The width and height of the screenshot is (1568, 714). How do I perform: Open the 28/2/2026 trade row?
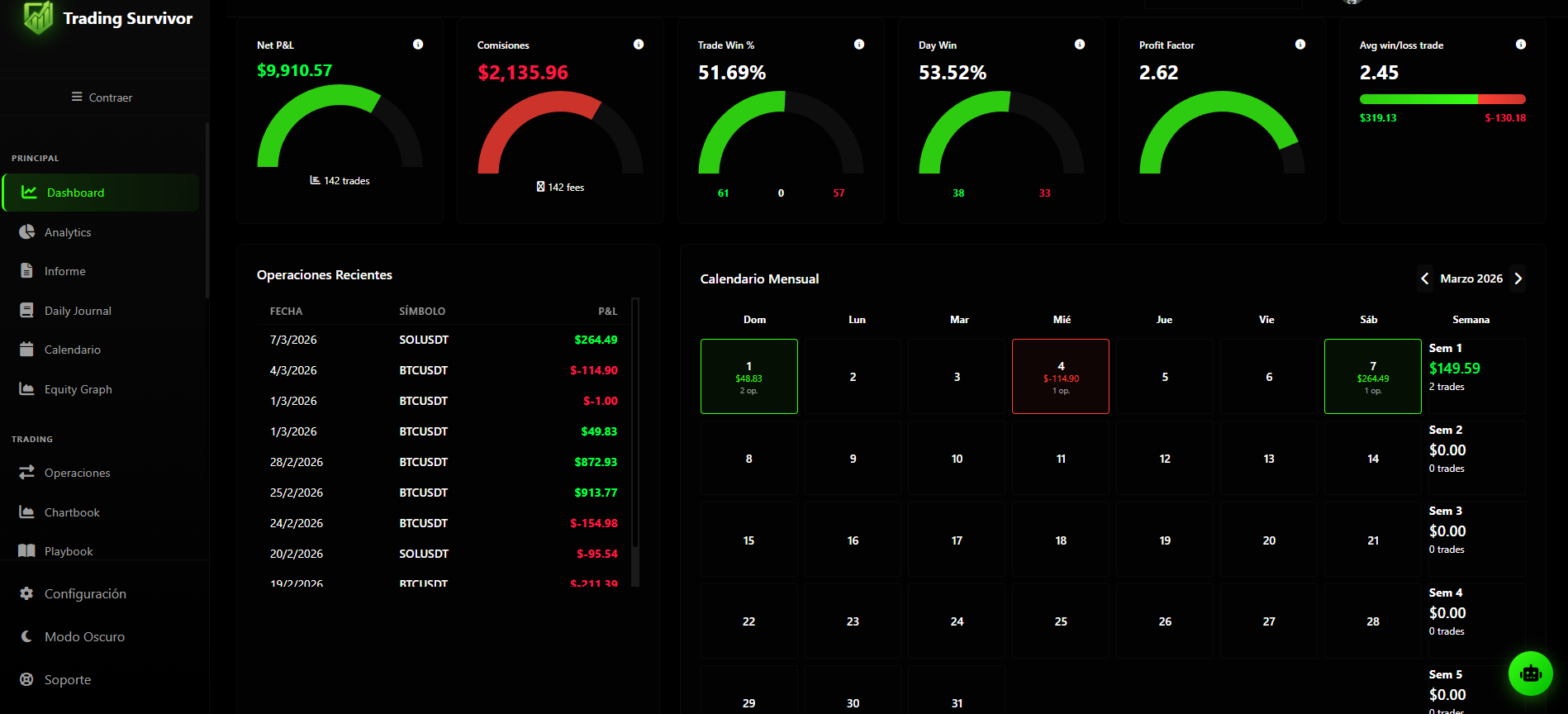[444, 462]
